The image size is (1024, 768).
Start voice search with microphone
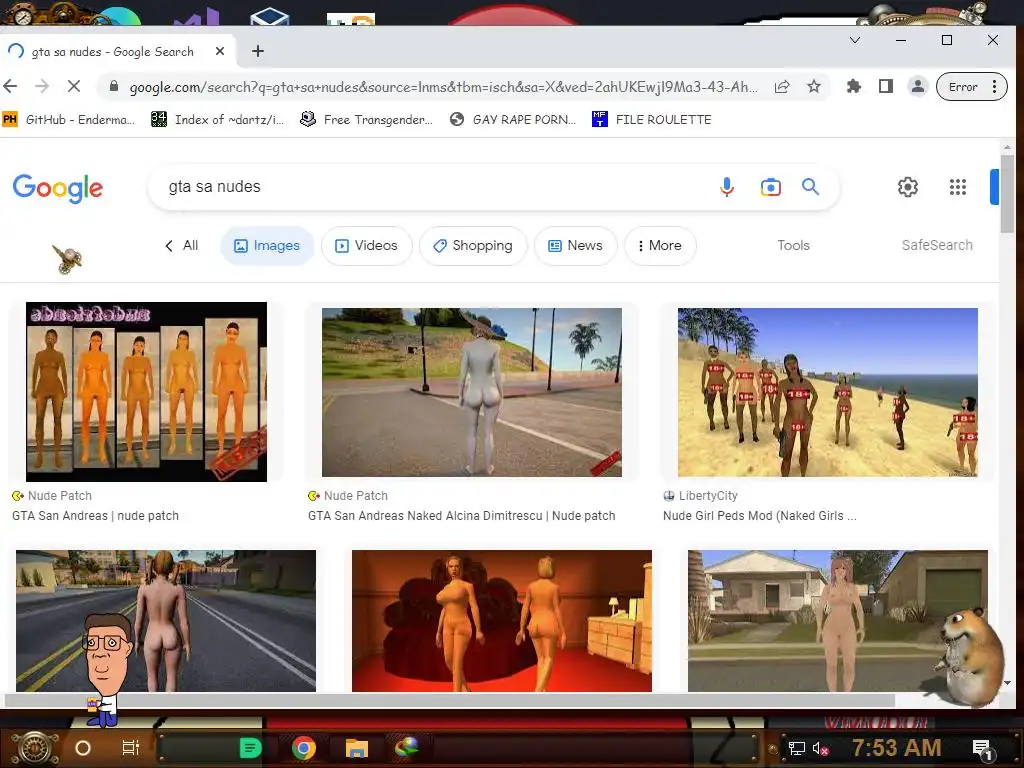[x=727, y=187]
